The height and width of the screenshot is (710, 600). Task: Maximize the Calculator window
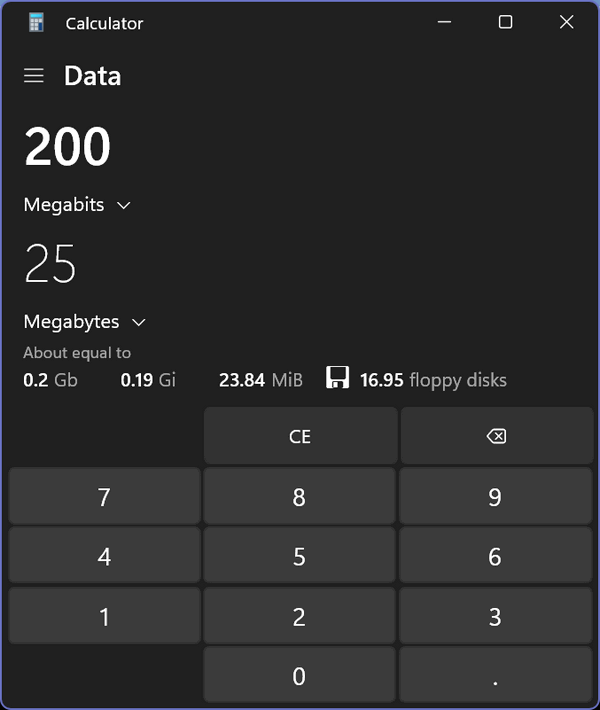(x=505, y=22)
